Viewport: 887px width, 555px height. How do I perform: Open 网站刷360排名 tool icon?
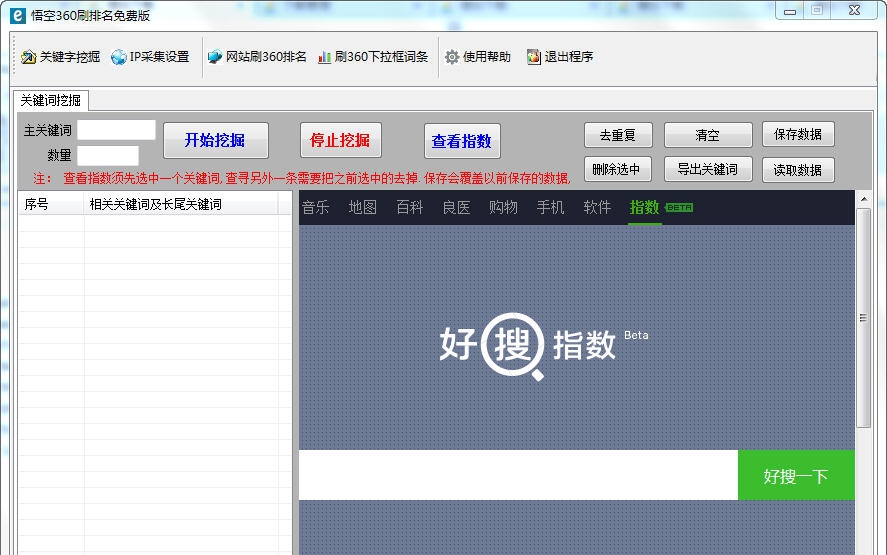[x=215, y=57]
